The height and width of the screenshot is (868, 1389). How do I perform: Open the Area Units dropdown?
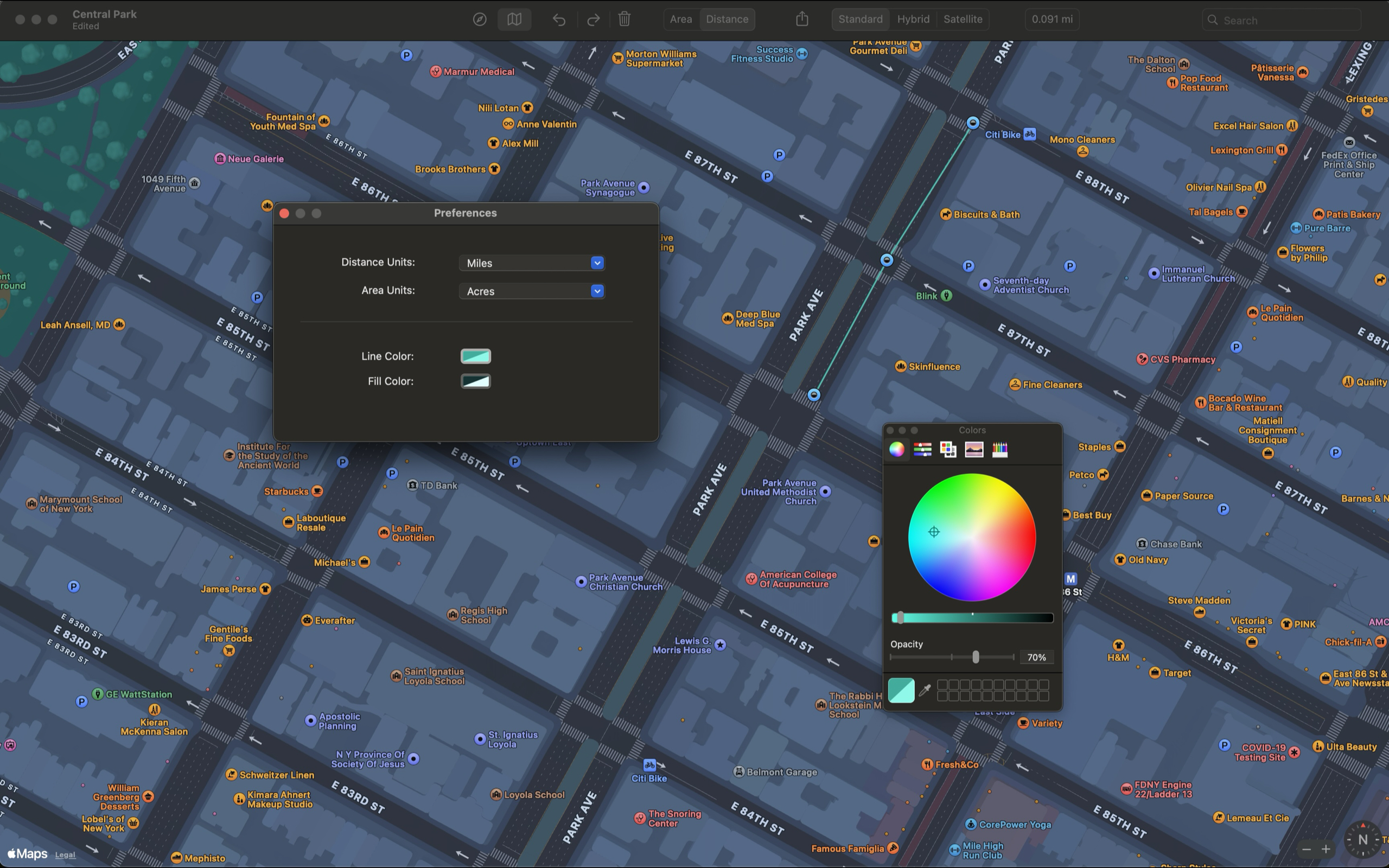click(532, 291)
